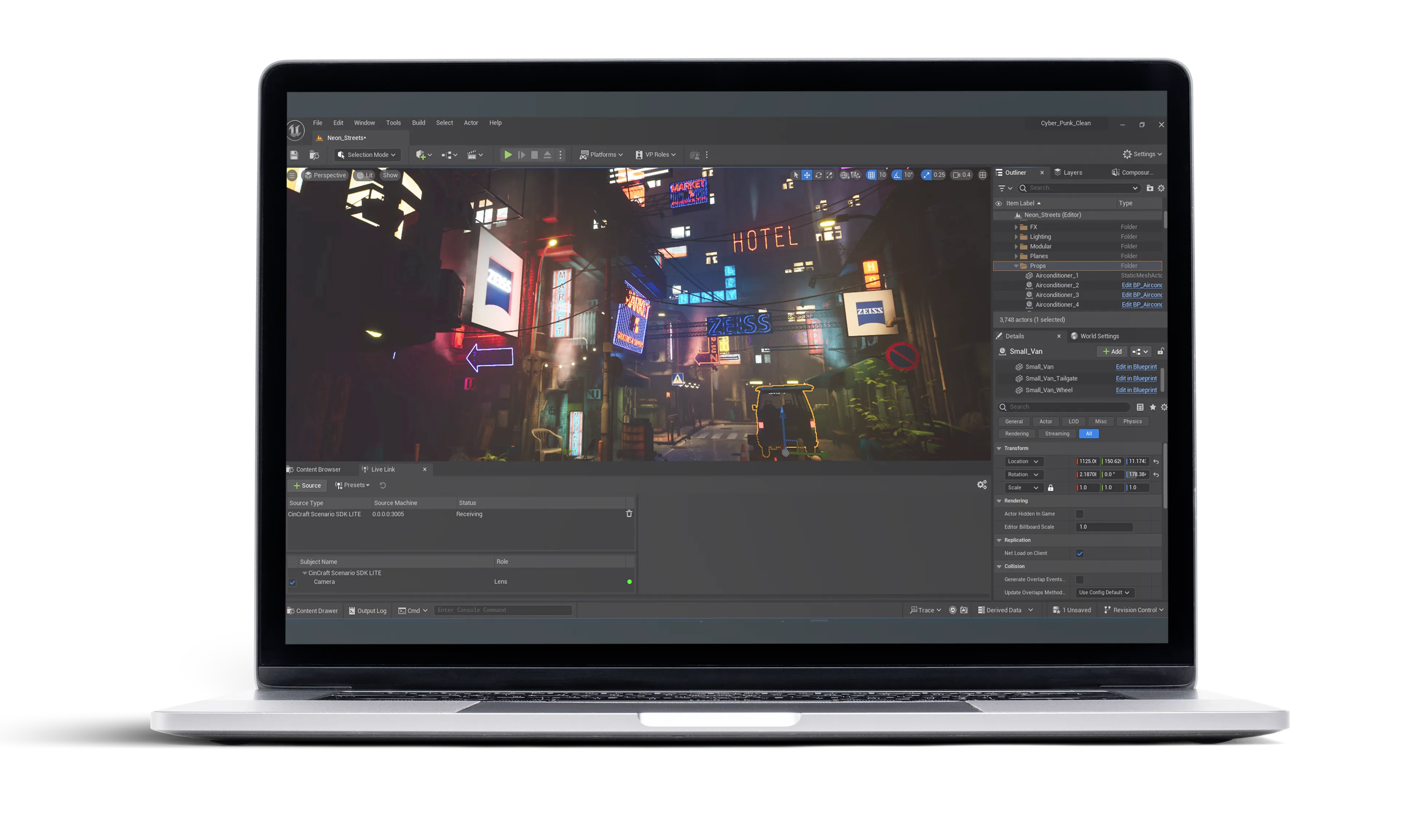
Task: Collapse the Transform section in Details
Action: (998, 448)
